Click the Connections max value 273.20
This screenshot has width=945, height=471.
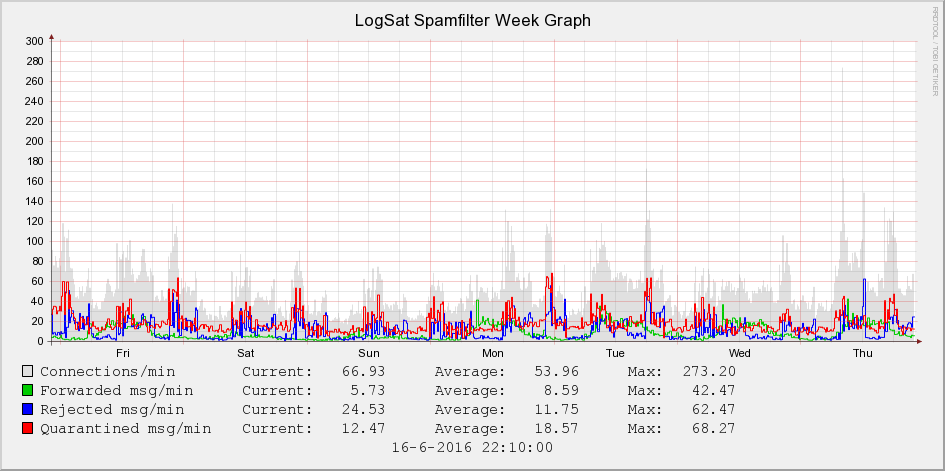(709, 372)
